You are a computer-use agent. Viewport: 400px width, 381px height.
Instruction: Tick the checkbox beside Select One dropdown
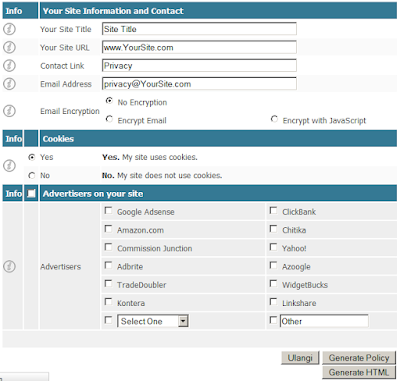108,320
